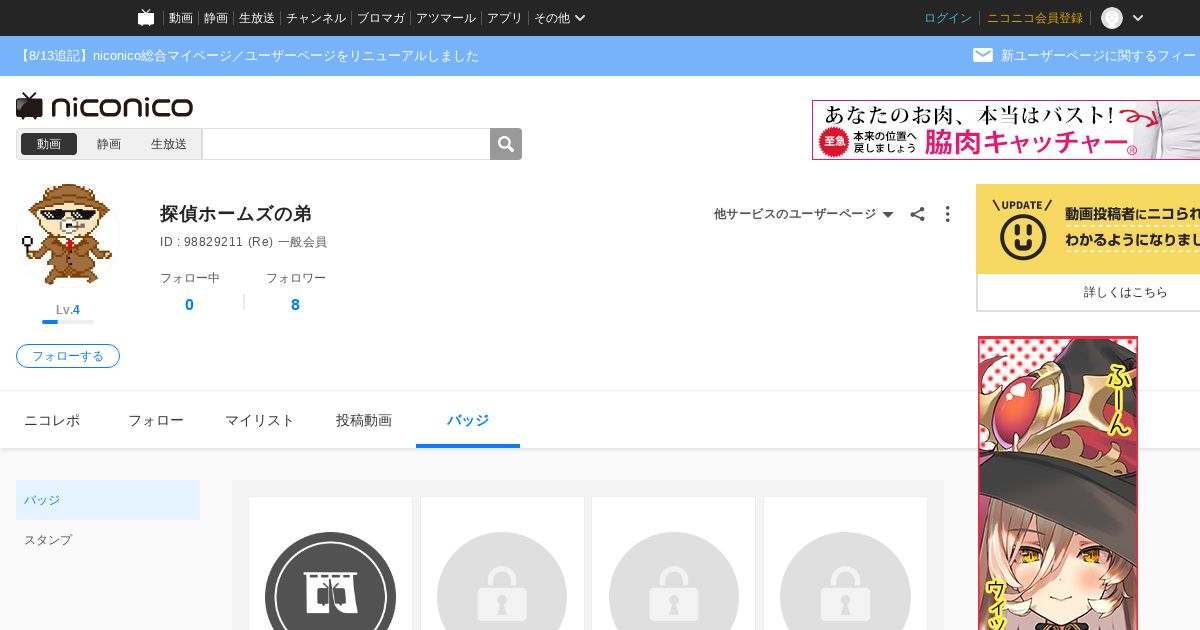Click the mail envelope icon in banner
1200x630 pixels.
coord(983,55)
